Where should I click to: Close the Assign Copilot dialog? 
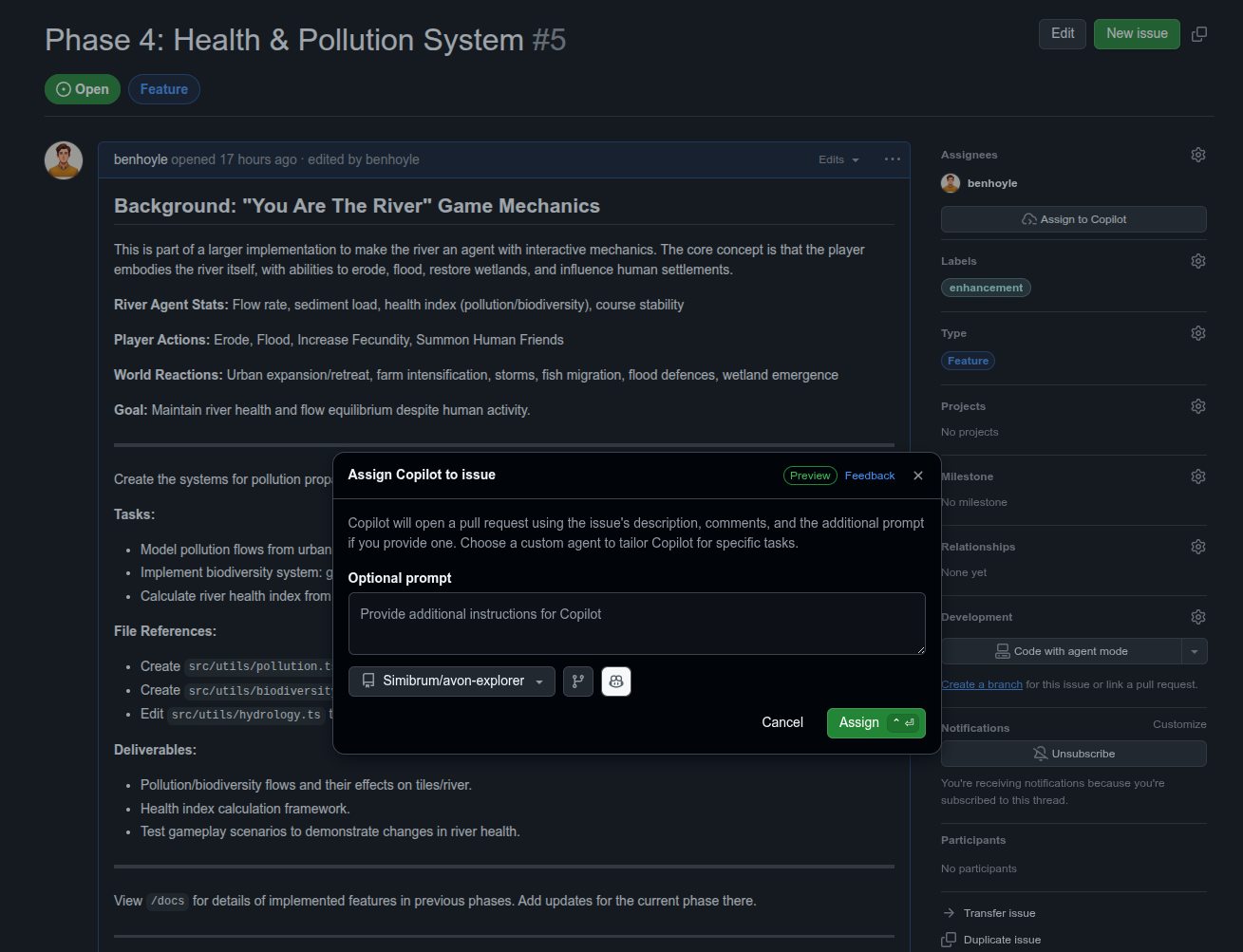tap(917, 476)
